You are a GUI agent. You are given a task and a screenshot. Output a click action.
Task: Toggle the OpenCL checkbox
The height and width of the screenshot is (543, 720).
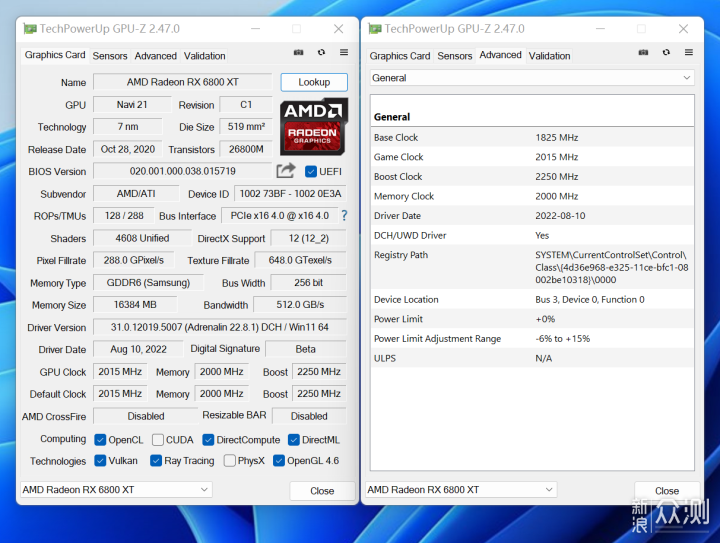coord(100,440)
